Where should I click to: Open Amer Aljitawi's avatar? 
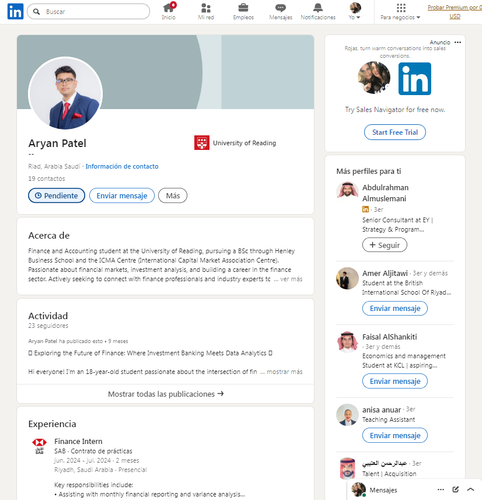[347, 278]
